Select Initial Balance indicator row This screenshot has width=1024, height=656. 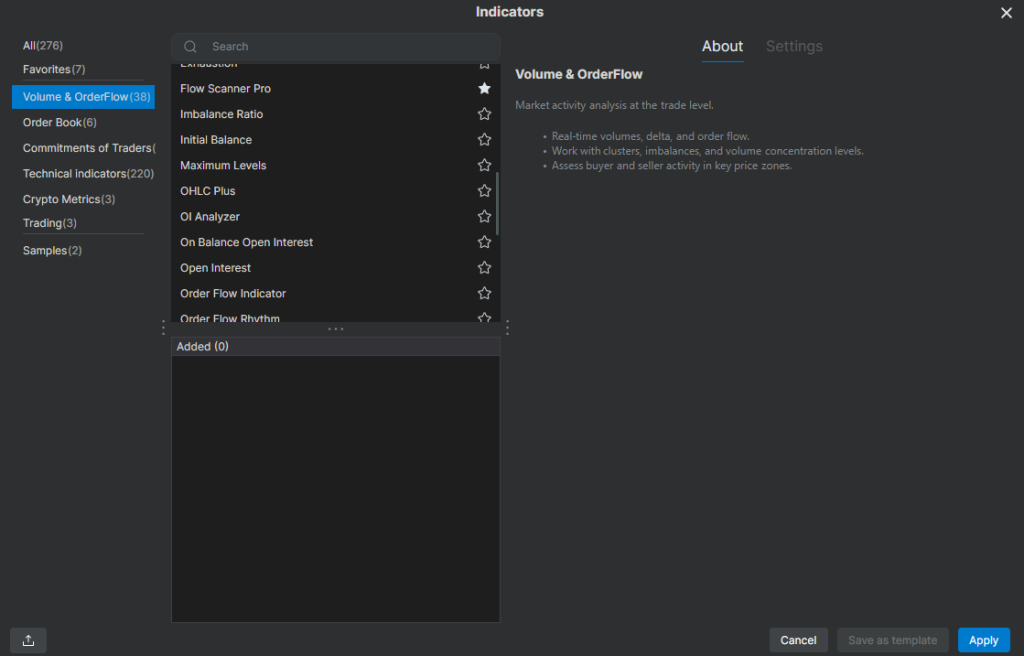point(334,139)
